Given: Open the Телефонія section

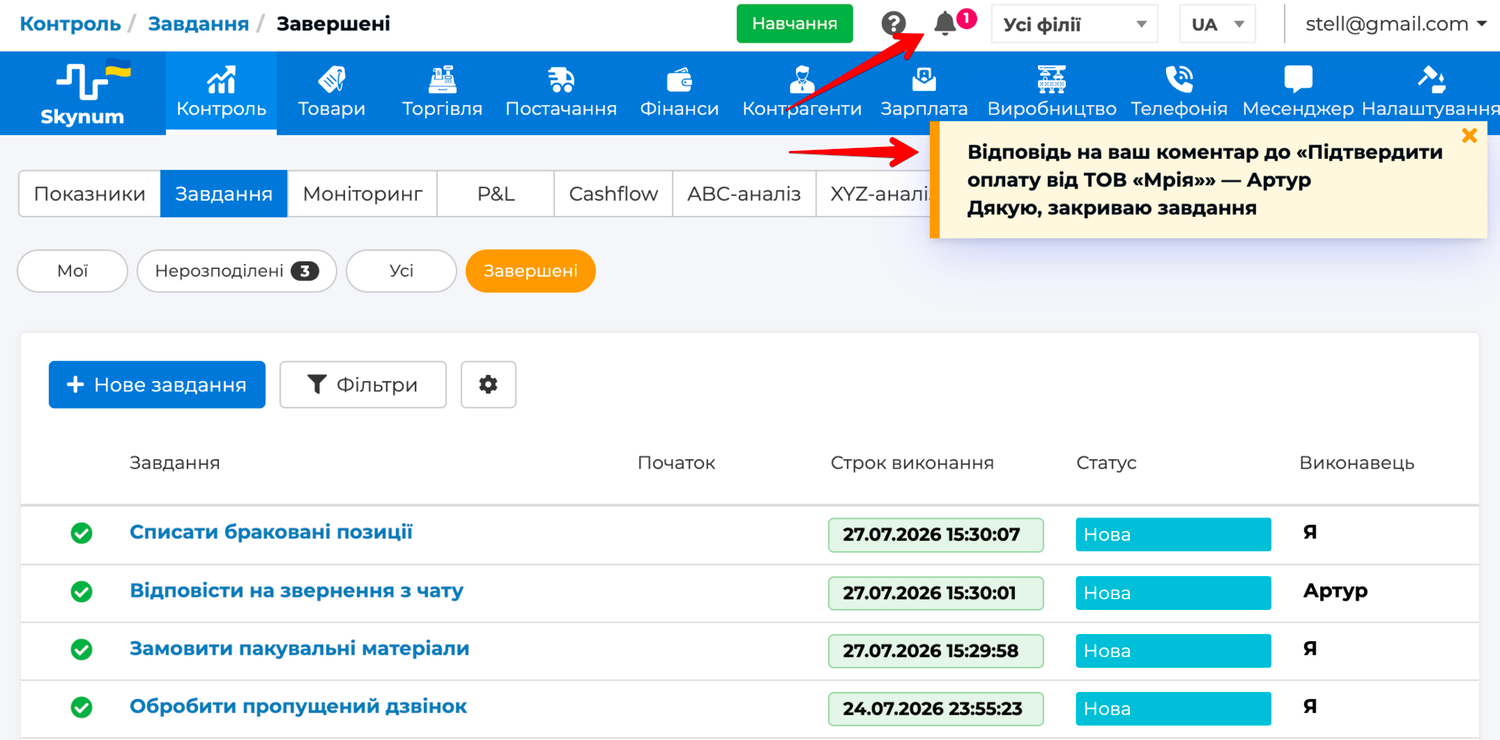Looking at the screenshot, I should pos(1179,93).
